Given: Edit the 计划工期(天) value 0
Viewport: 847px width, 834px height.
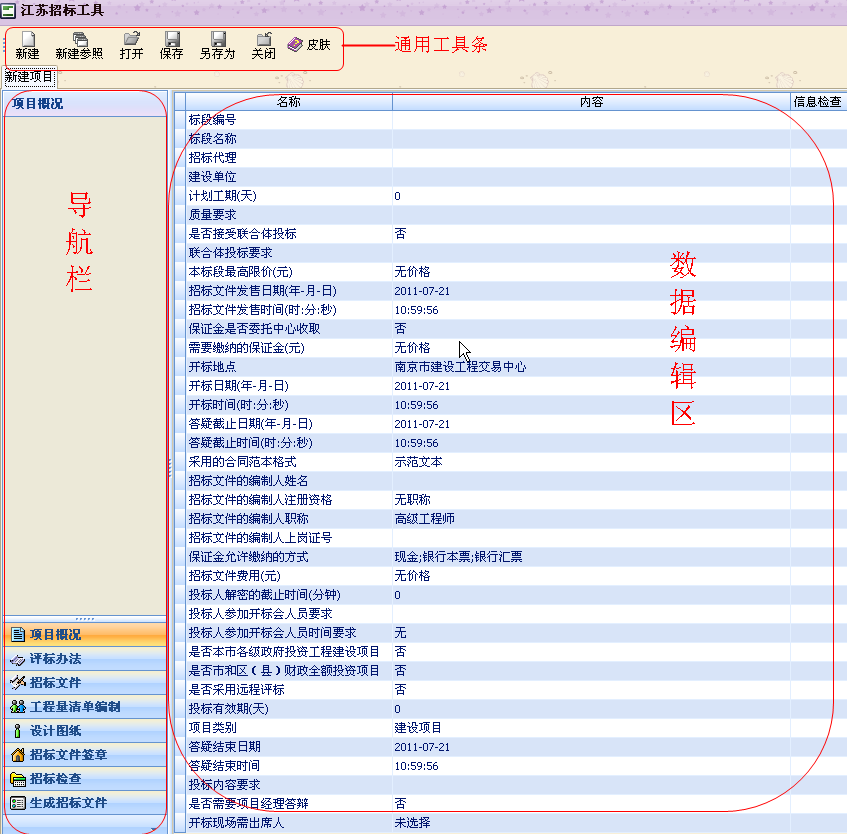Looking at the screenshot, I should (591, 196).
